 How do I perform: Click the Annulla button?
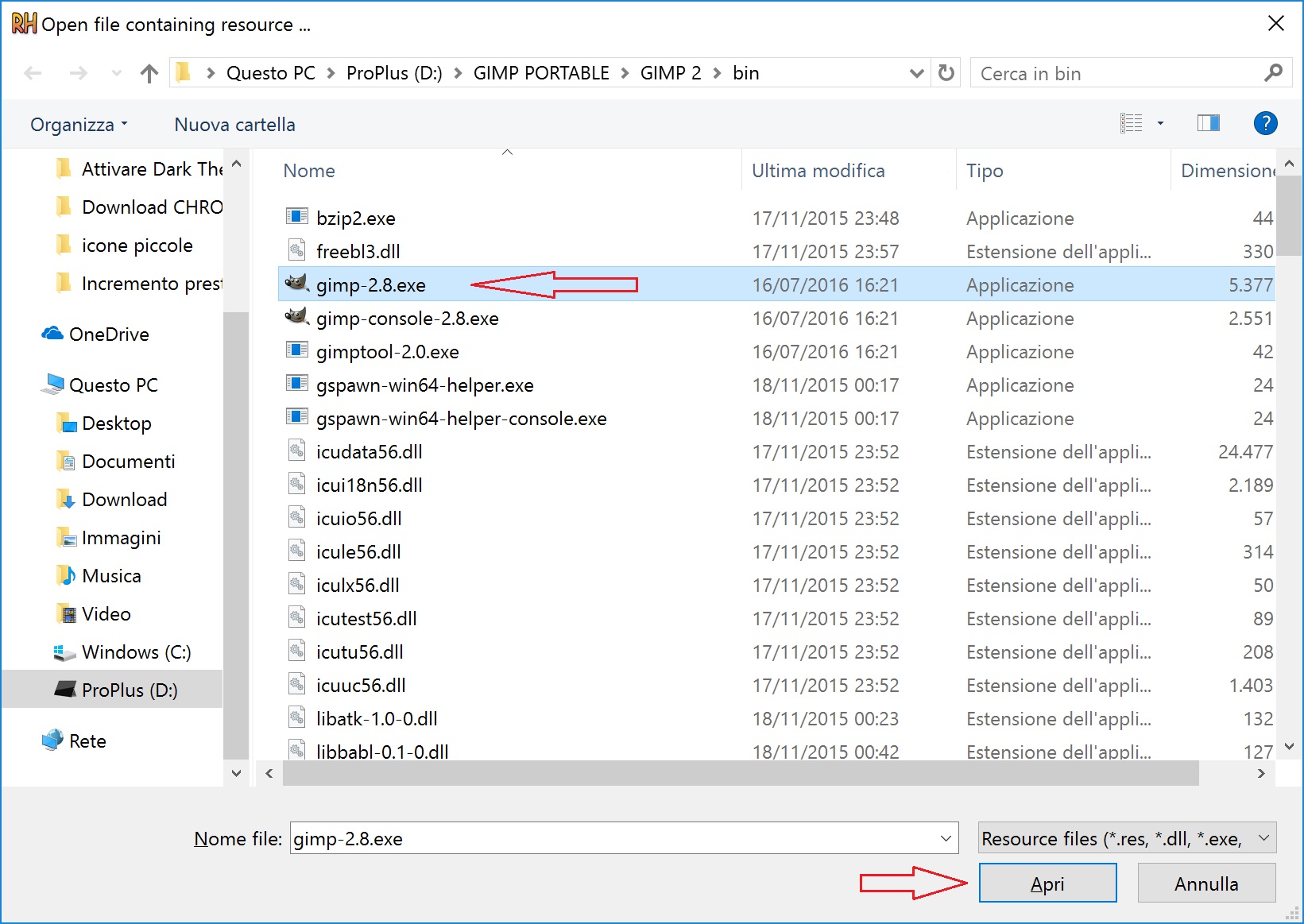(x=1206, y=883)
